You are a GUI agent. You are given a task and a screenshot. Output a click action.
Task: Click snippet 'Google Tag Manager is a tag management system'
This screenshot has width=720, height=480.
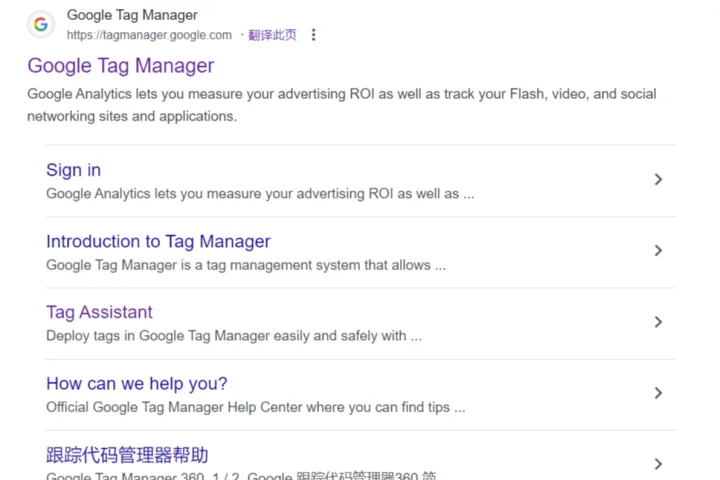tap(246, 265)
